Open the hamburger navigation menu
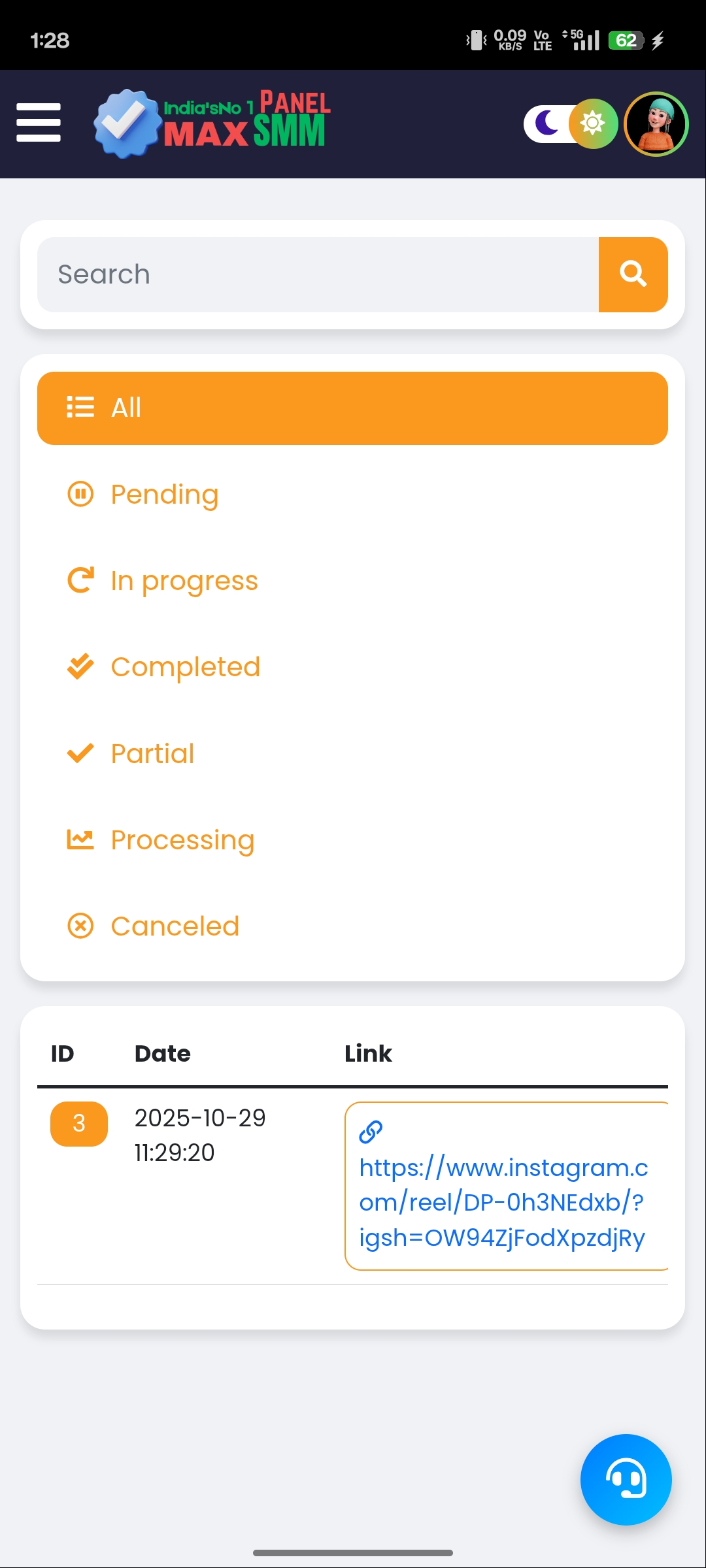Image resolution: width=706 pixels, height=1568 pixels. tap(37, 123)
